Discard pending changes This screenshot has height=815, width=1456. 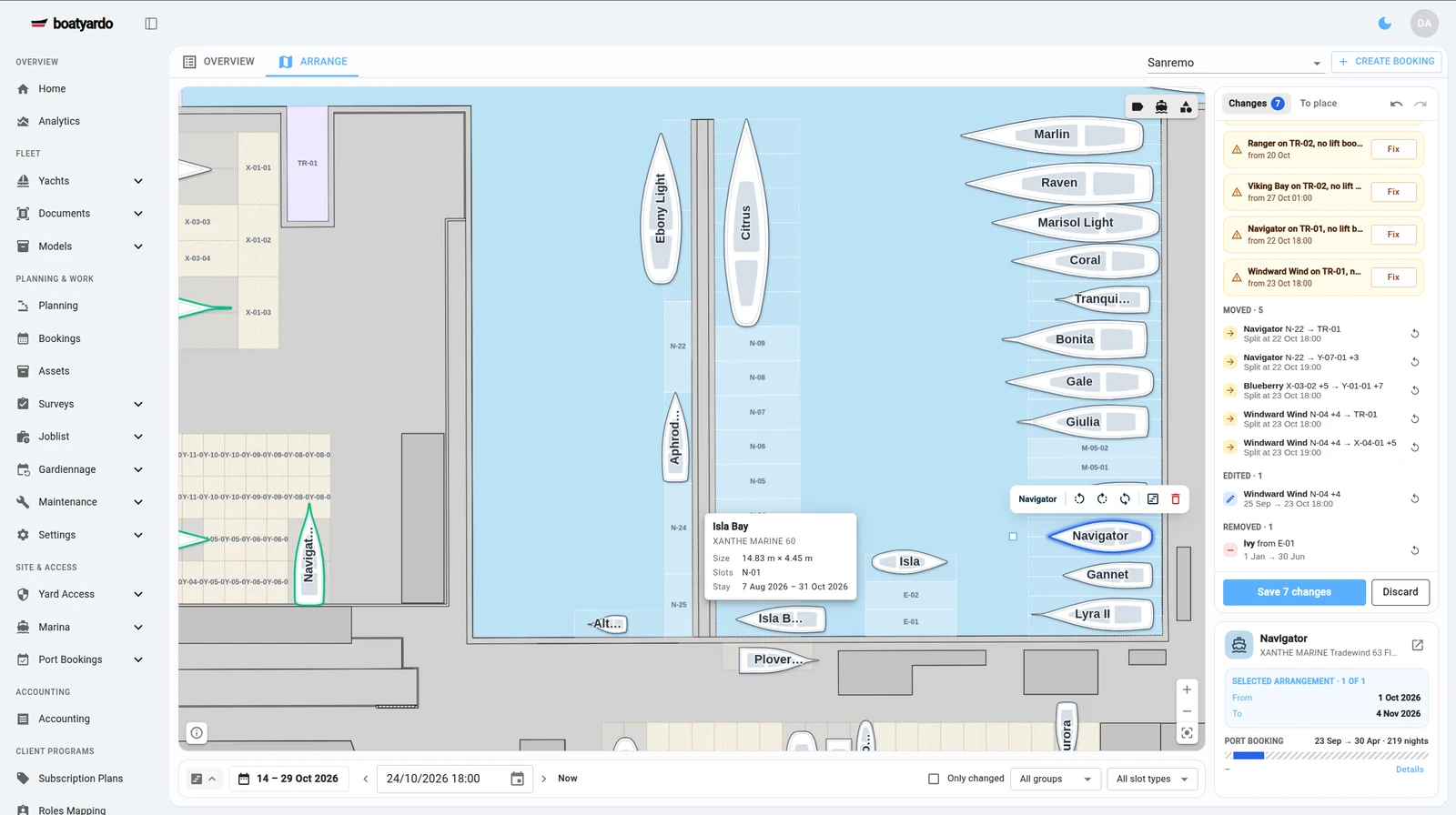coord(1400,592)
